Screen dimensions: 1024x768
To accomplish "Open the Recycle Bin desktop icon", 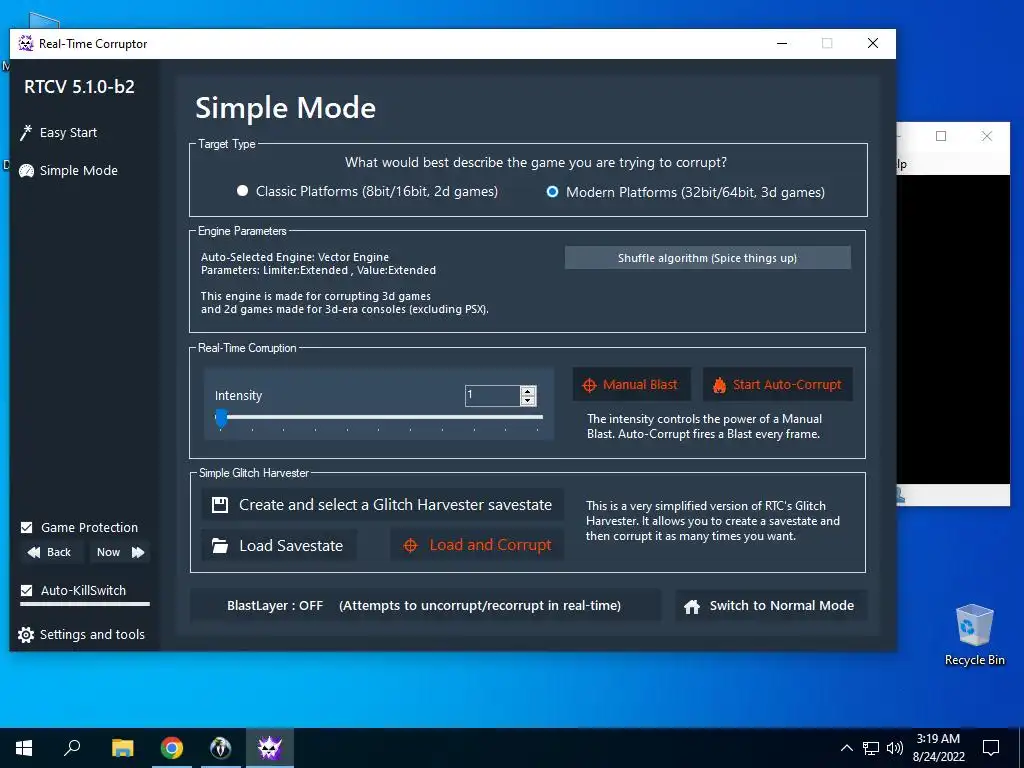I will tap(974, 634).
